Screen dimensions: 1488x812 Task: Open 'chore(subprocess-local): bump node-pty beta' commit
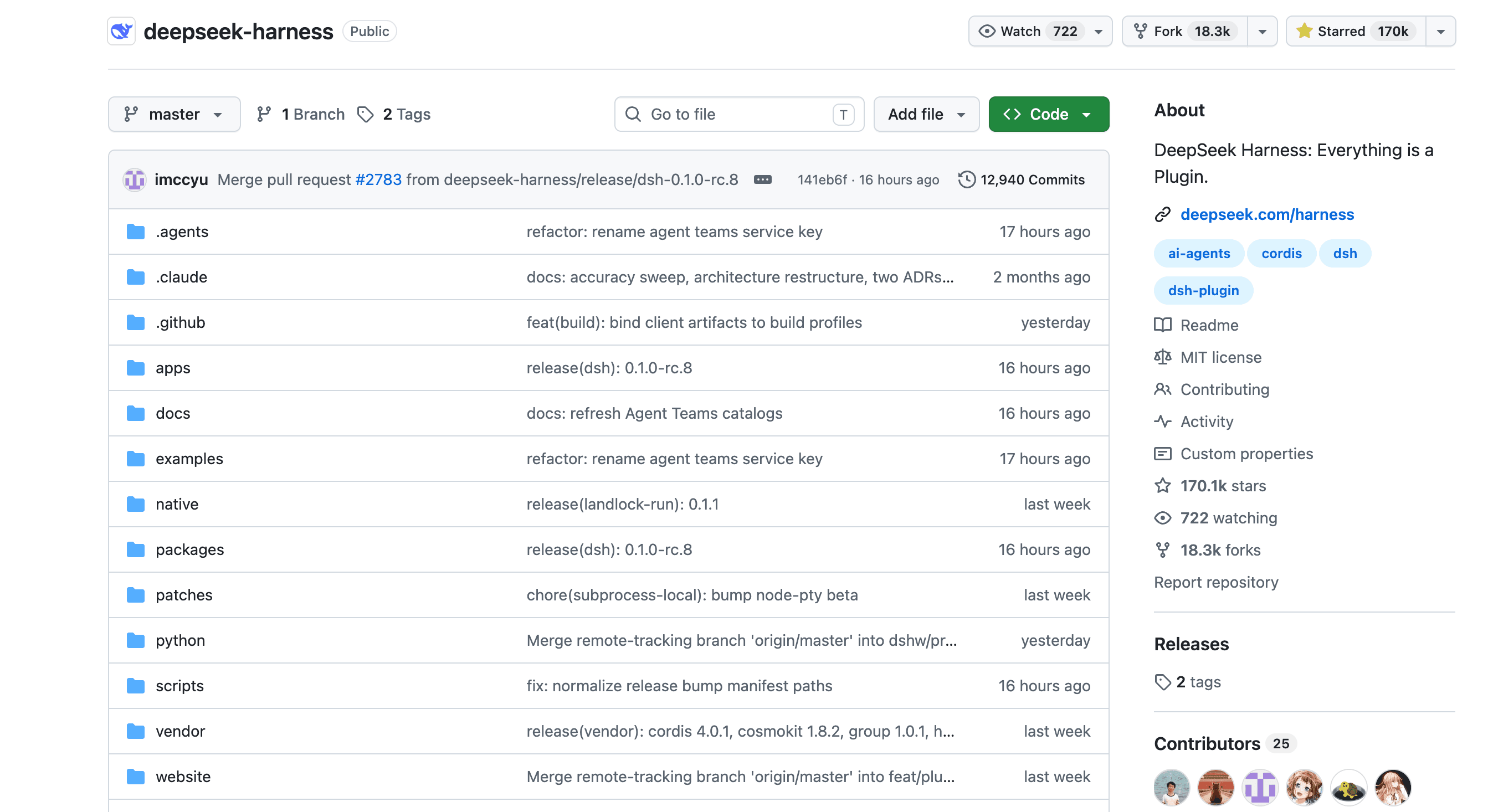coord(692,595)
